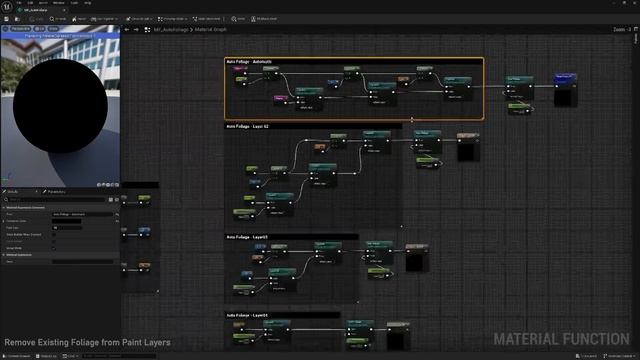
Task: Click the Home toolbar button
Action: [x=79, y=19]
